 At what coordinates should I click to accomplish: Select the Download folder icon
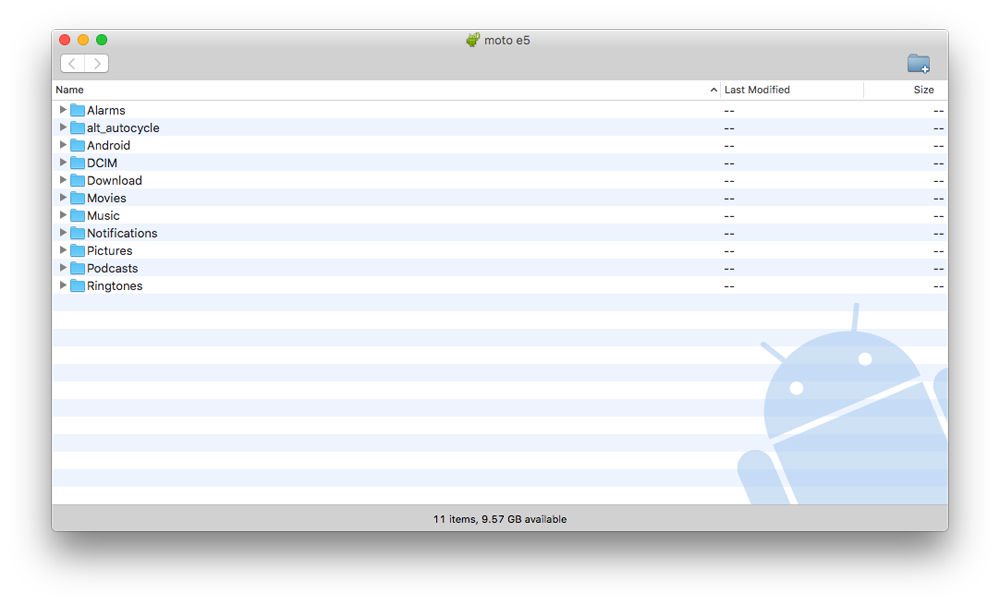(77, 180)
